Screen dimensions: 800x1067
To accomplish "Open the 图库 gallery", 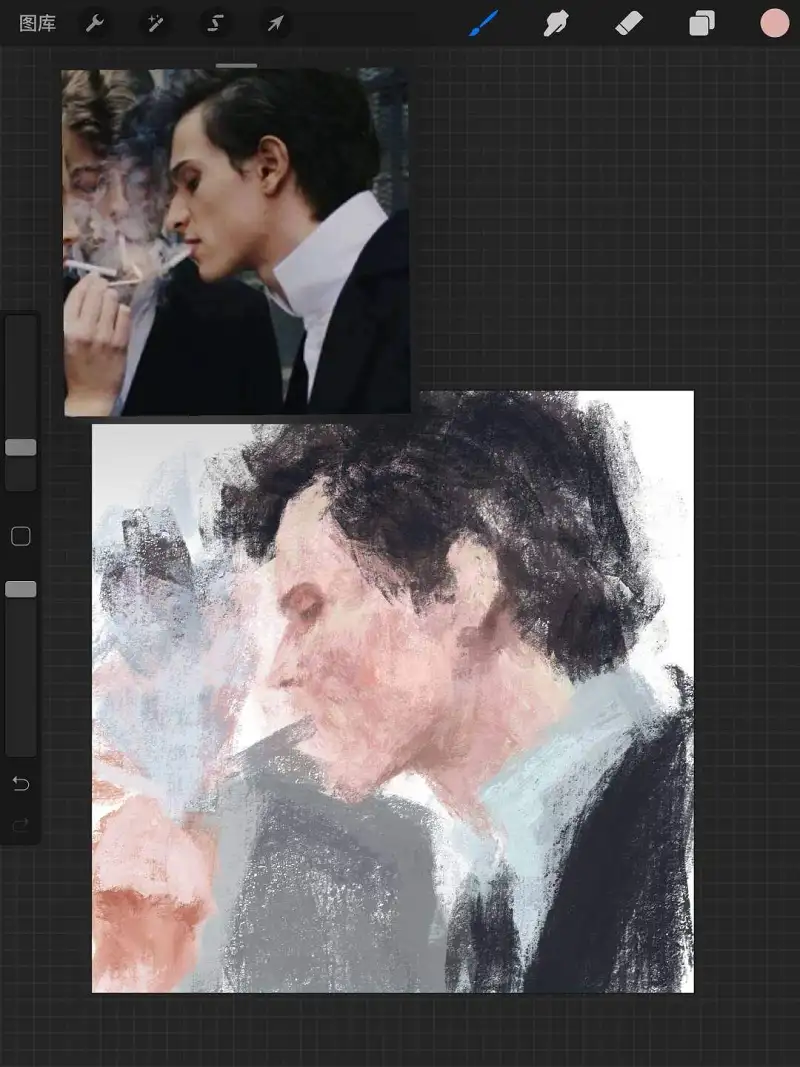I will coord(37,24).
